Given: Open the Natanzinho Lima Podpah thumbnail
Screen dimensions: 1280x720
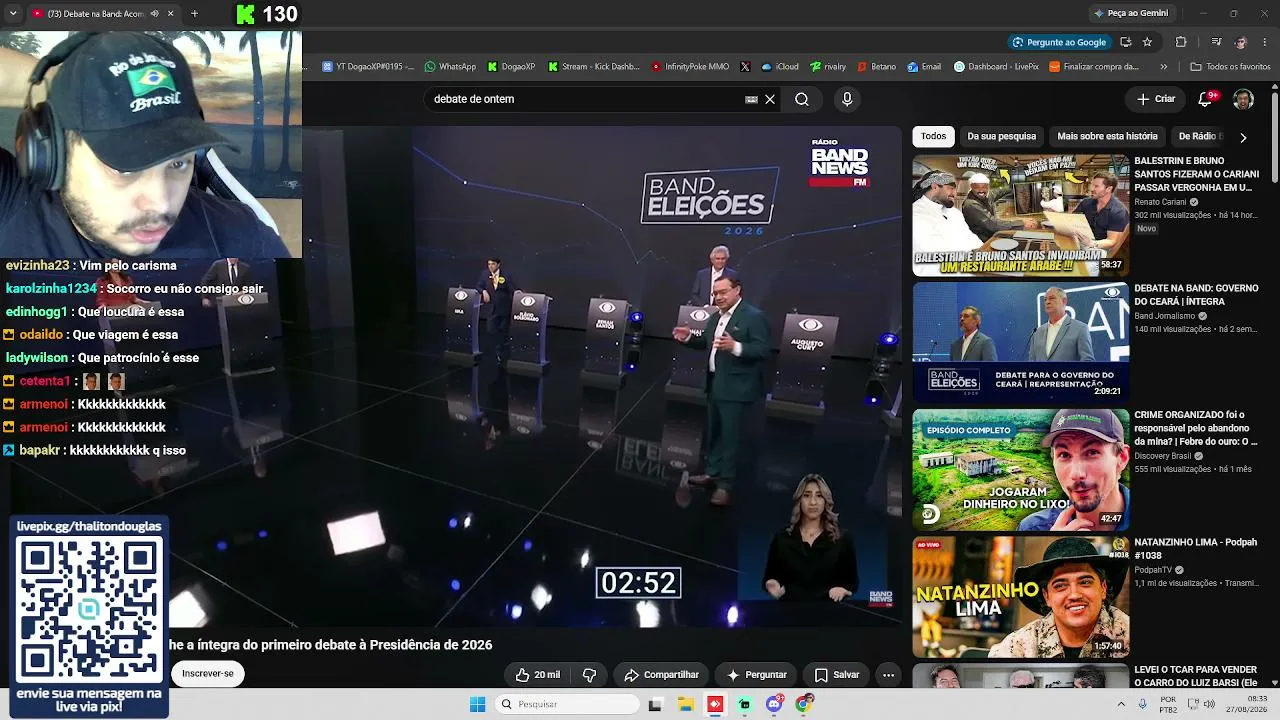Looking at the screenshot, I should (x=1020, y=596).
